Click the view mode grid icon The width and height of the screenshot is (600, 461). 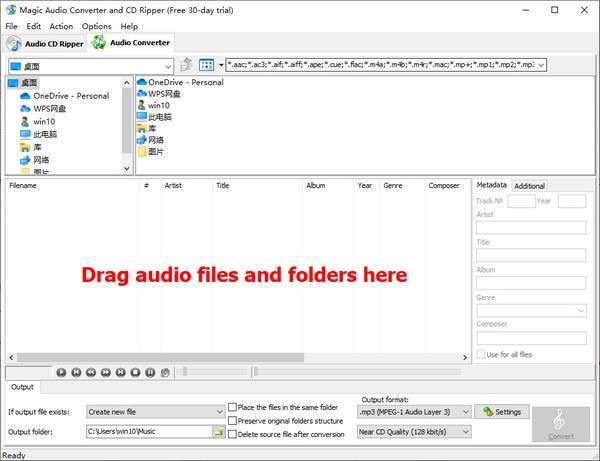pos(206,64)
